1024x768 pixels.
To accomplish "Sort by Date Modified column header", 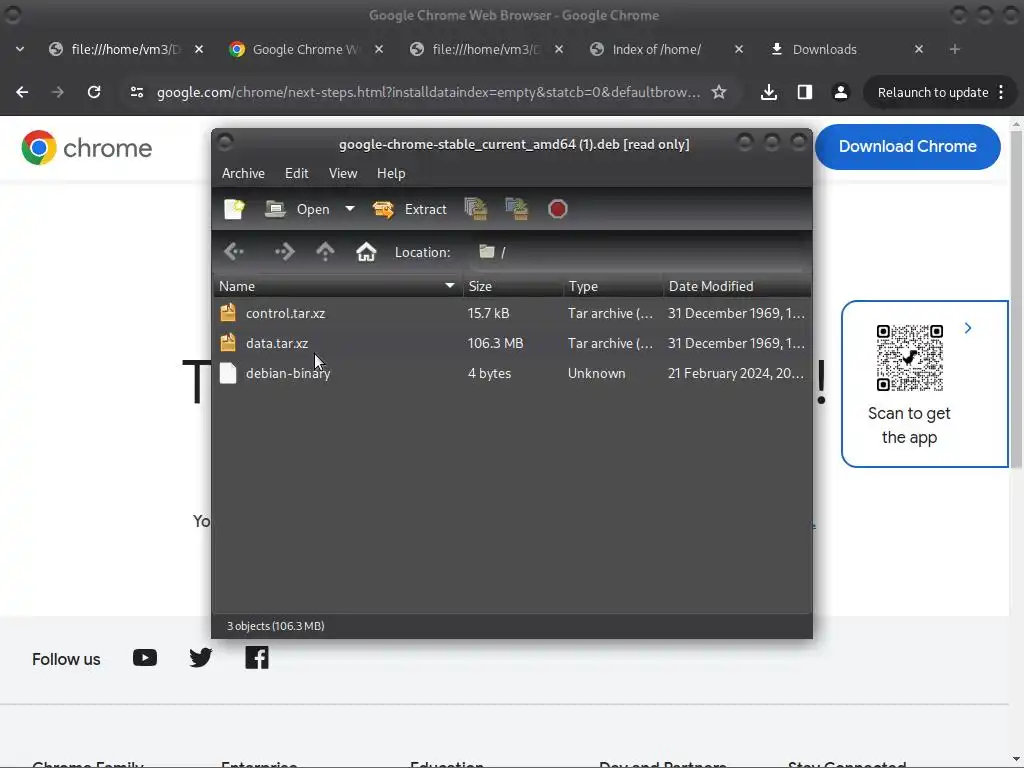I will [x=737, y=286].
